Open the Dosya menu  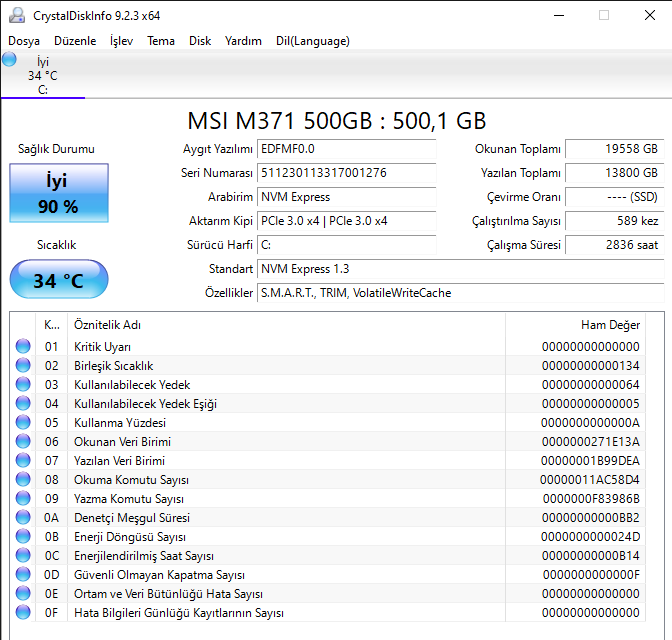tap(25, 41)
